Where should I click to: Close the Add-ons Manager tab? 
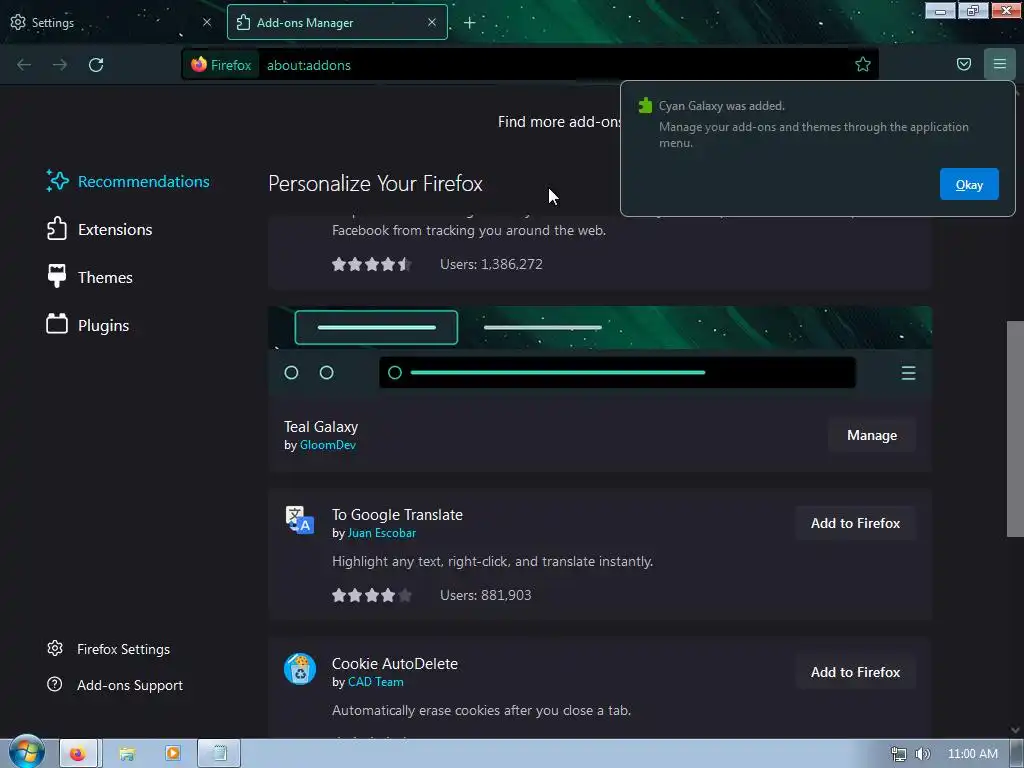(432, 22)
